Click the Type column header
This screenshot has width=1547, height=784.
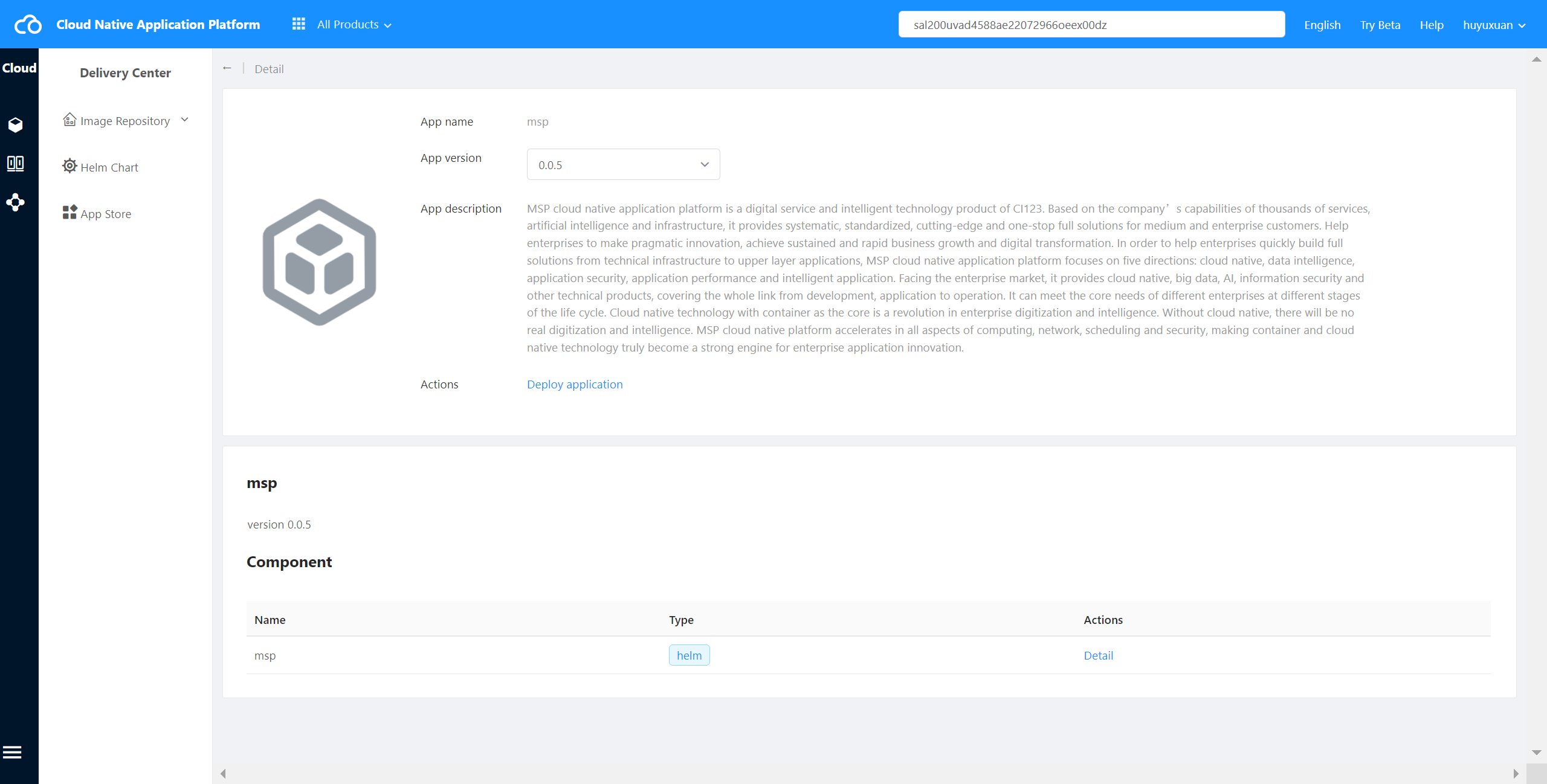coord(681,620)
